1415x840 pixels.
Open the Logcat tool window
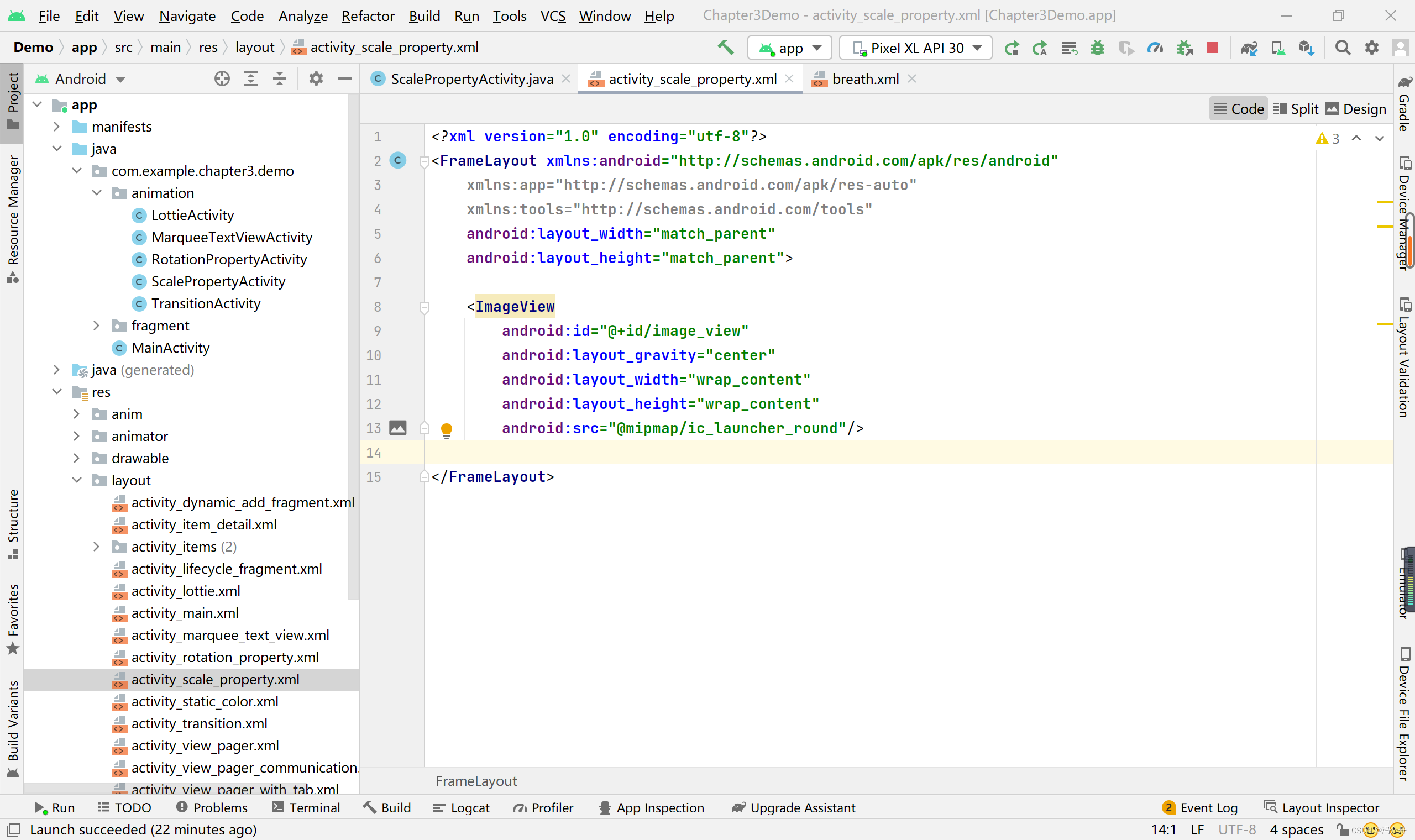[x=462, y=808]
